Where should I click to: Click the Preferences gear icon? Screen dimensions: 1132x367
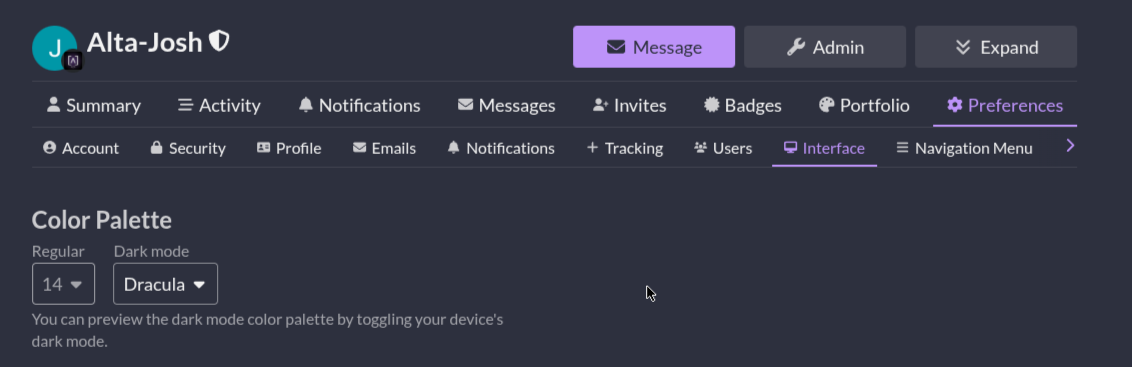[954, 105]
